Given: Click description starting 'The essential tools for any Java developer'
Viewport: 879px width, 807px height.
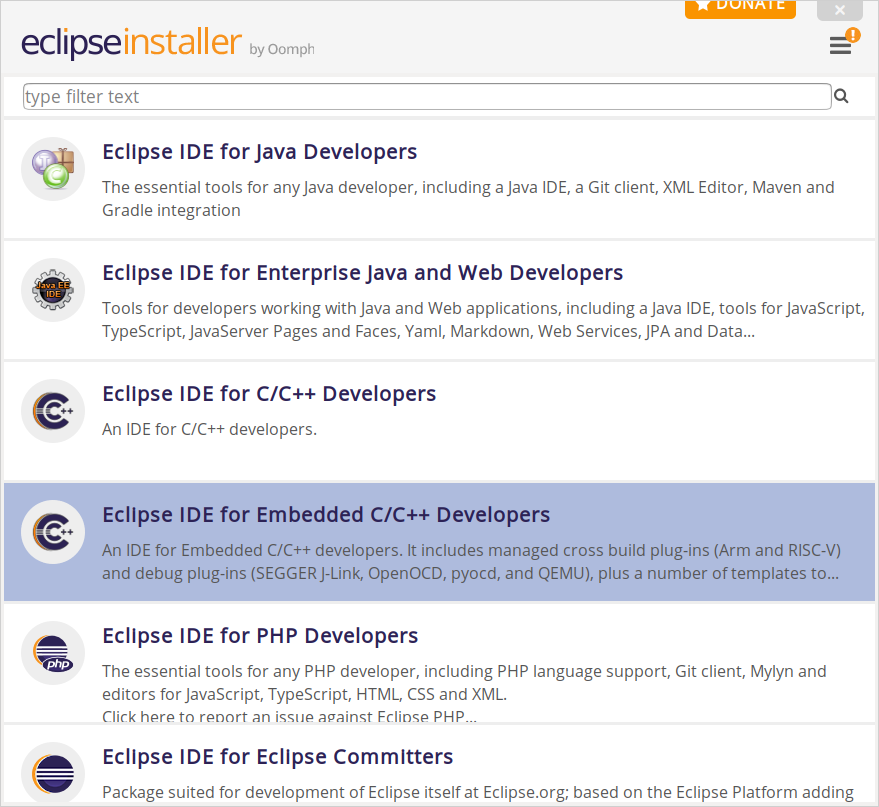Looking at the screenshot, I should (x=468, y=198).
